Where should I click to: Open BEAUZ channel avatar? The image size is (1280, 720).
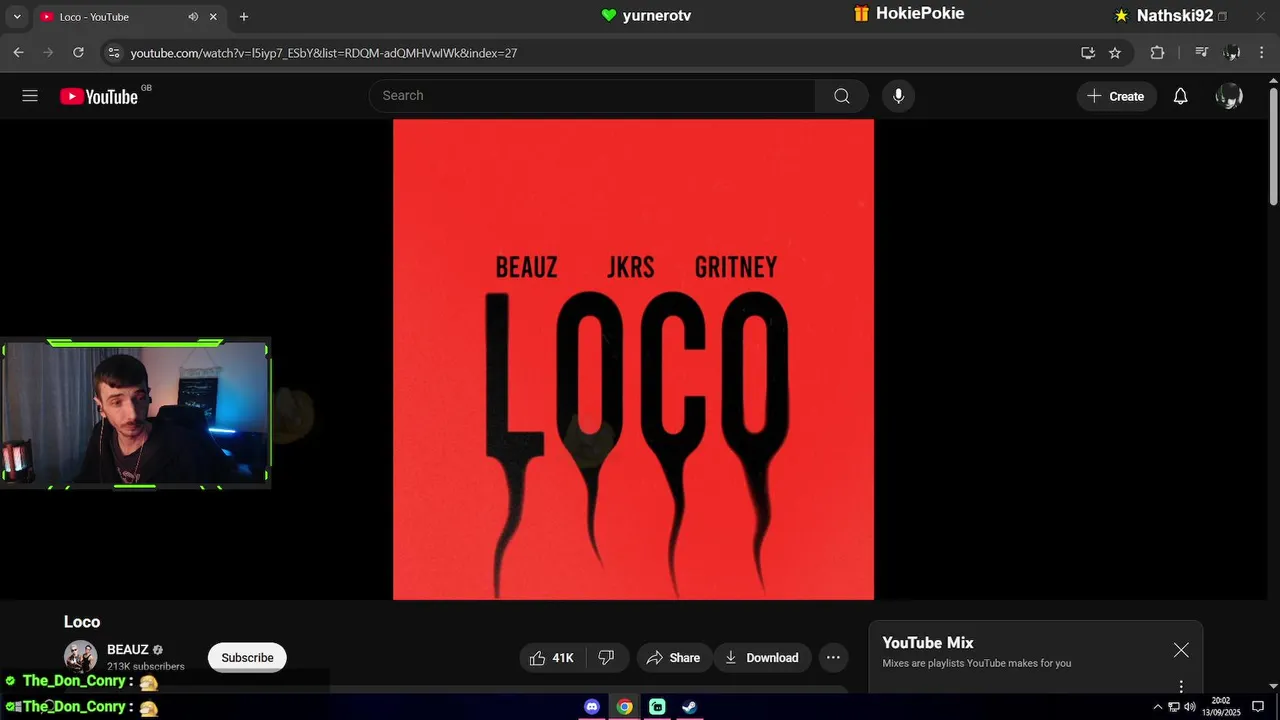[x=80, y=656]
